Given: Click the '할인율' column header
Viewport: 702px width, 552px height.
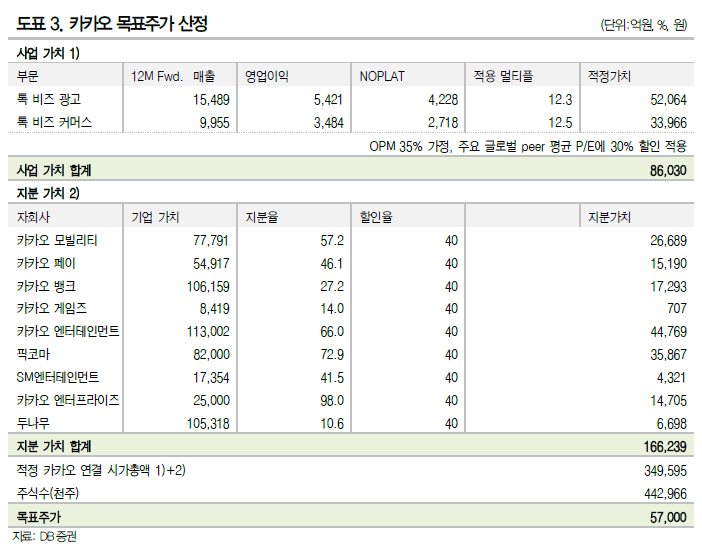Looking at the screenshot, I should (x=376, y=217).
